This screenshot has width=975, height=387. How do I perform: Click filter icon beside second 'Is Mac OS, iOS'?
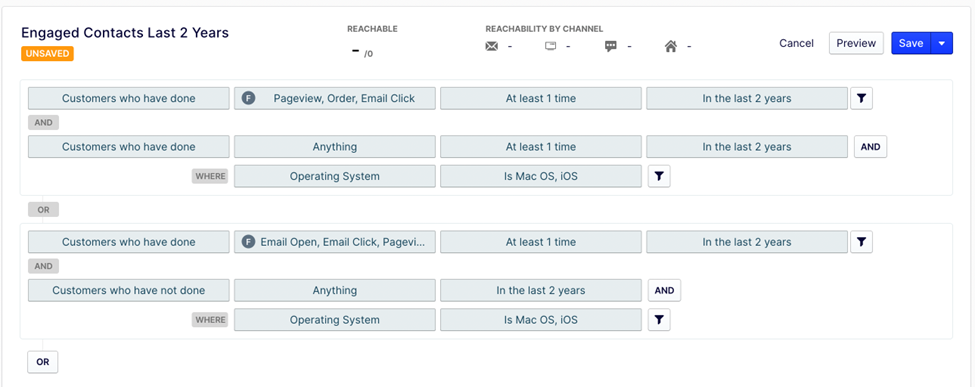pos(659,320)
